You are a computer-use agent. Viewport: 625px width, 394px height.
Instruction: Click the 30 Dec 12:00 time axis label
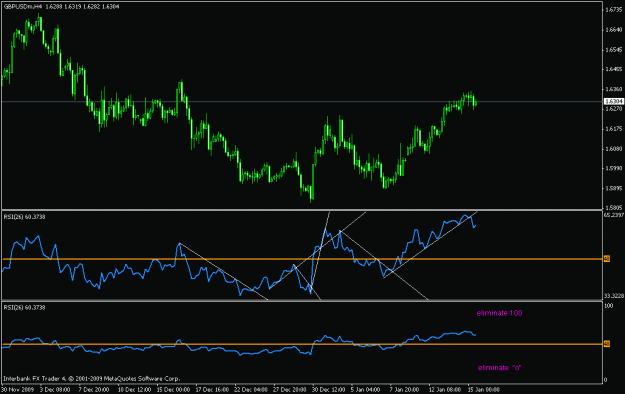tap(328, 389)
